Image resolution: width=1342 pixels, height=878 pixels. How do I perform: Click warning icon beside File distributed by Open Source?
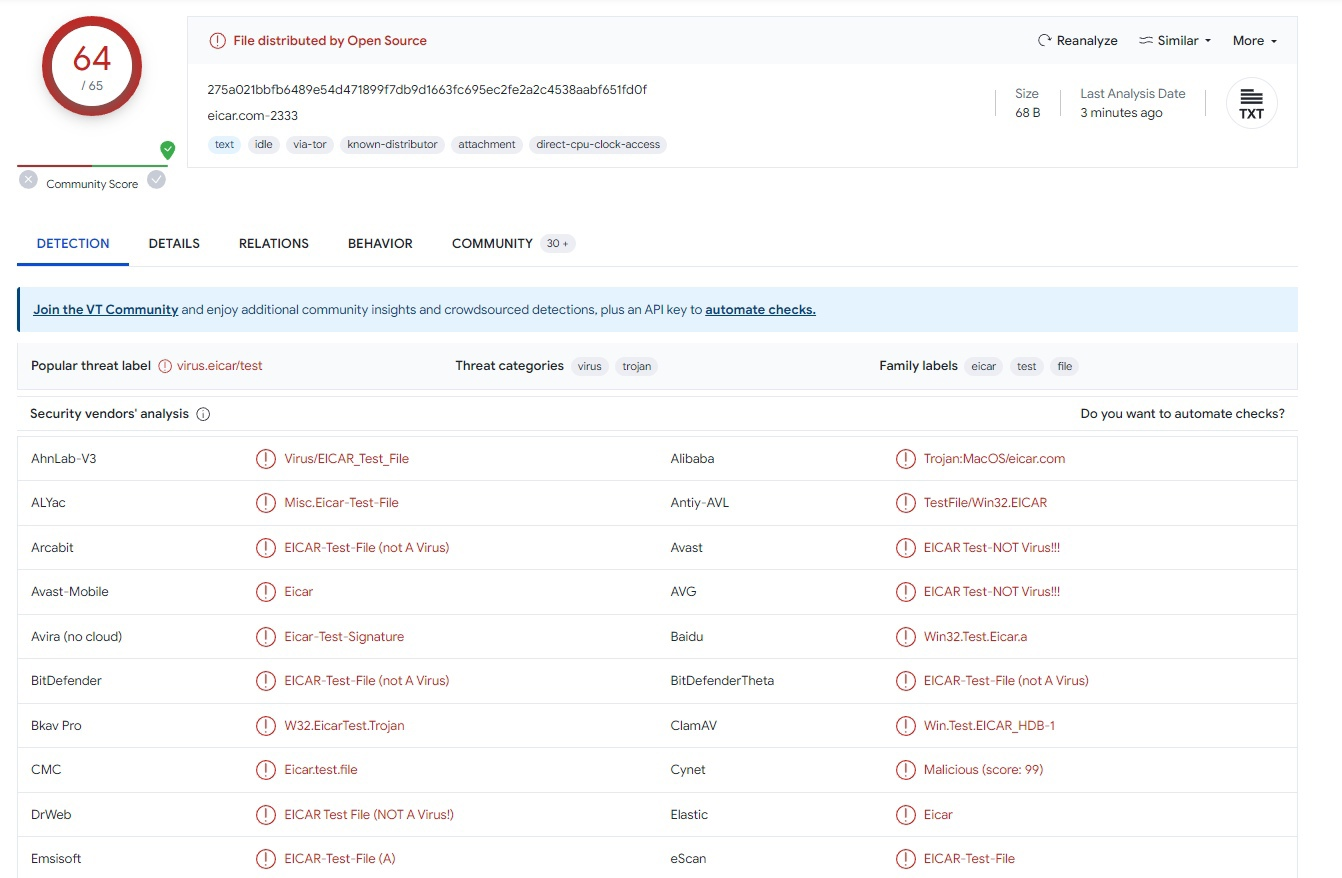point(217,41)
